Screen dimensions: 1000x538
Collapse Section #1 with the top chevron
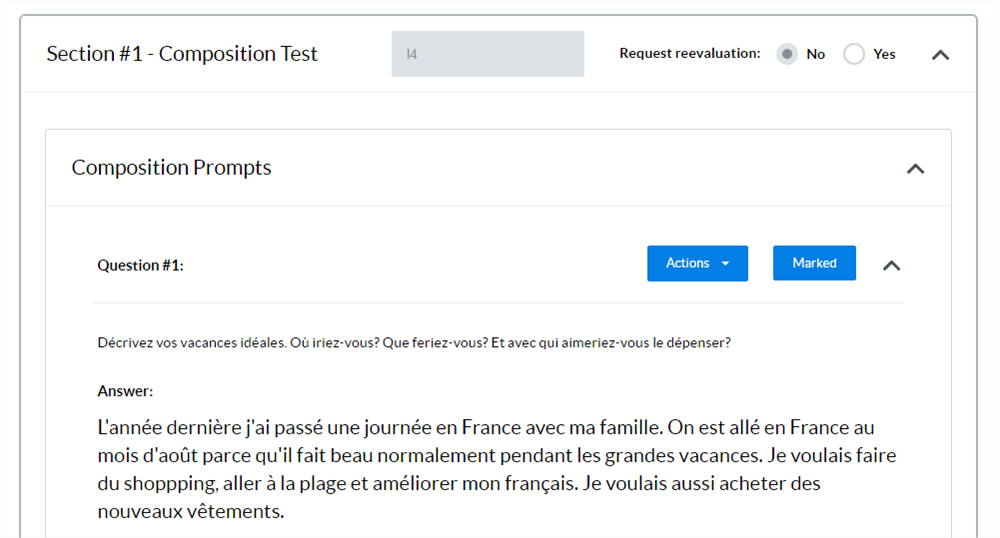940,55
